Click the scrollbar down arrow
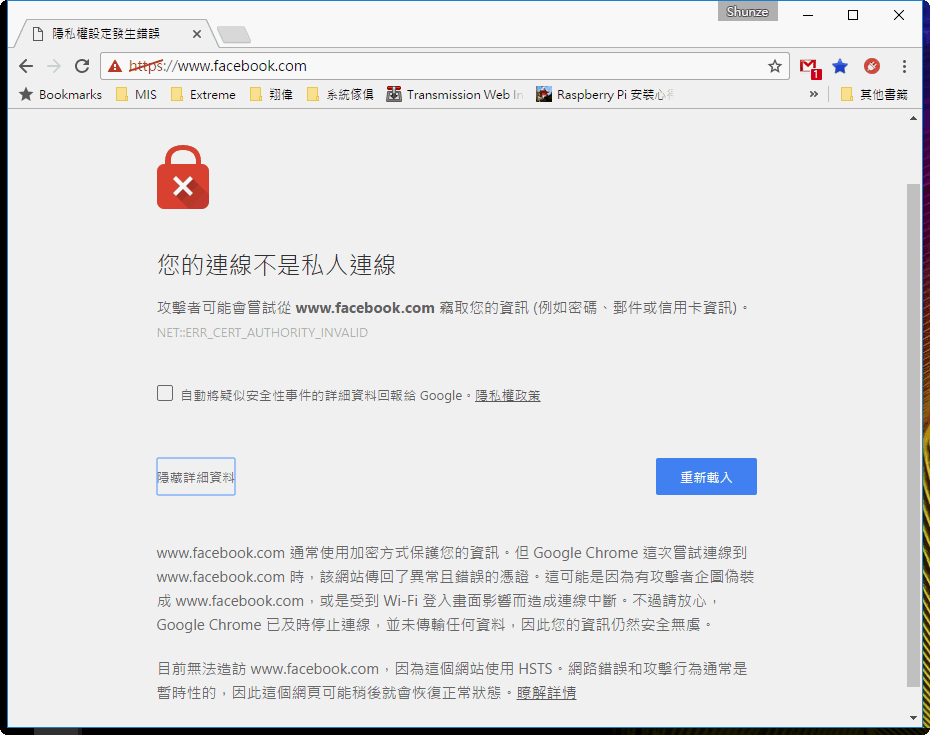Image resolution: width=930 pixels, height=735 pixels. tap(913, 718)
